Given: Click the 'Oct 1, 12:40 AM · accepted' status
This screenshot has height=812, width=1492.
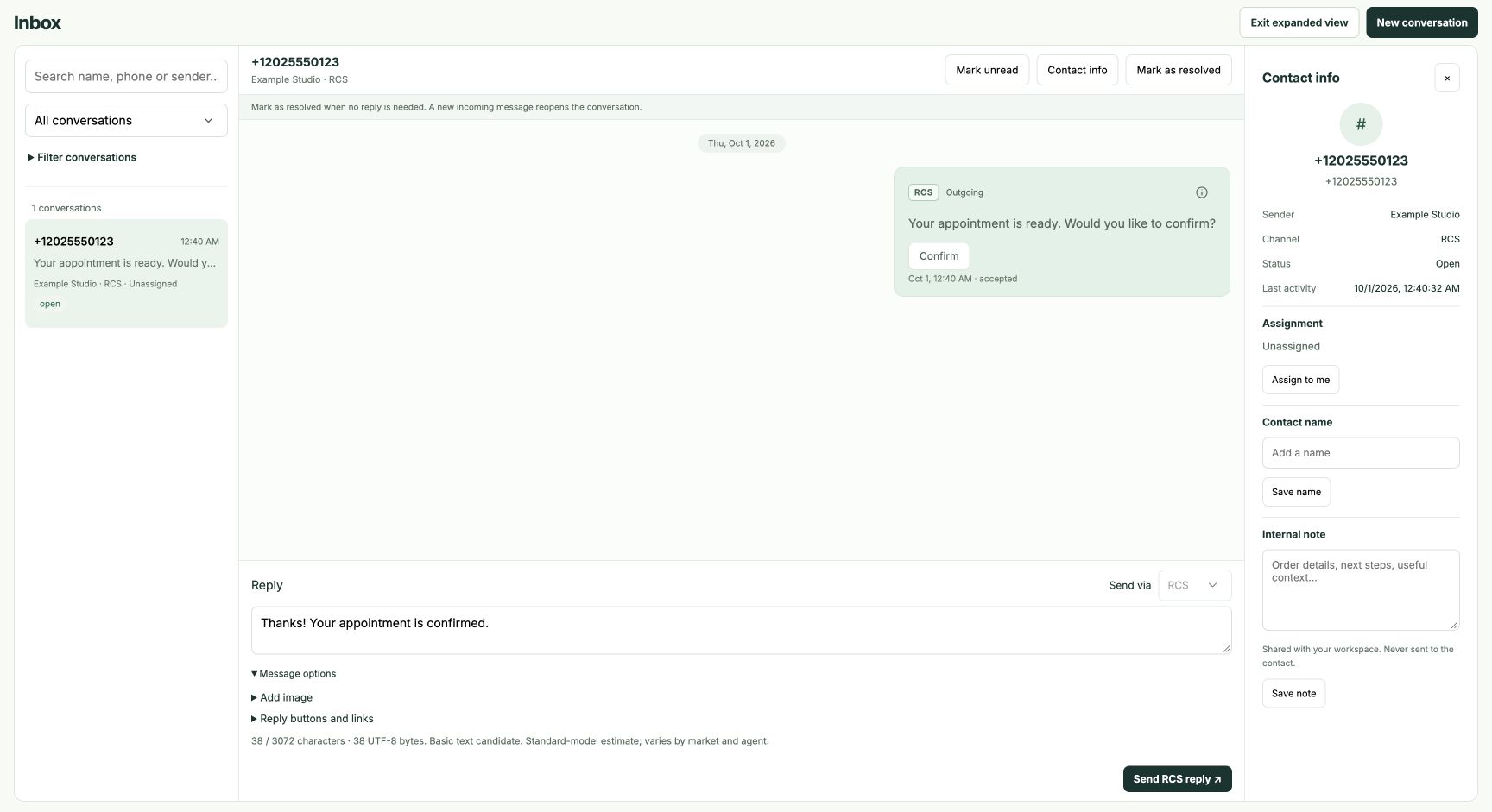Looking at the screenshot, I should click(x=963, y=279).
